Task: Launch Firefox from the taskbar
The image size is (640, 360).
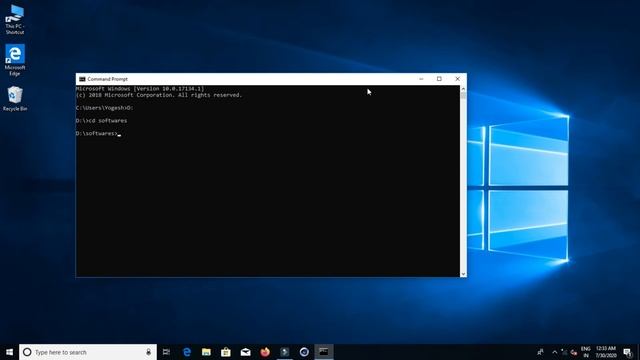Action: [265, 352]
